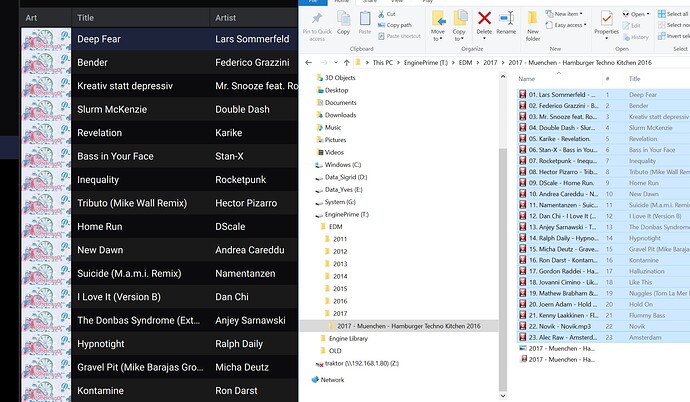690x402 pixels.
Task: Open the Move to menu
Action: [437, 26]
